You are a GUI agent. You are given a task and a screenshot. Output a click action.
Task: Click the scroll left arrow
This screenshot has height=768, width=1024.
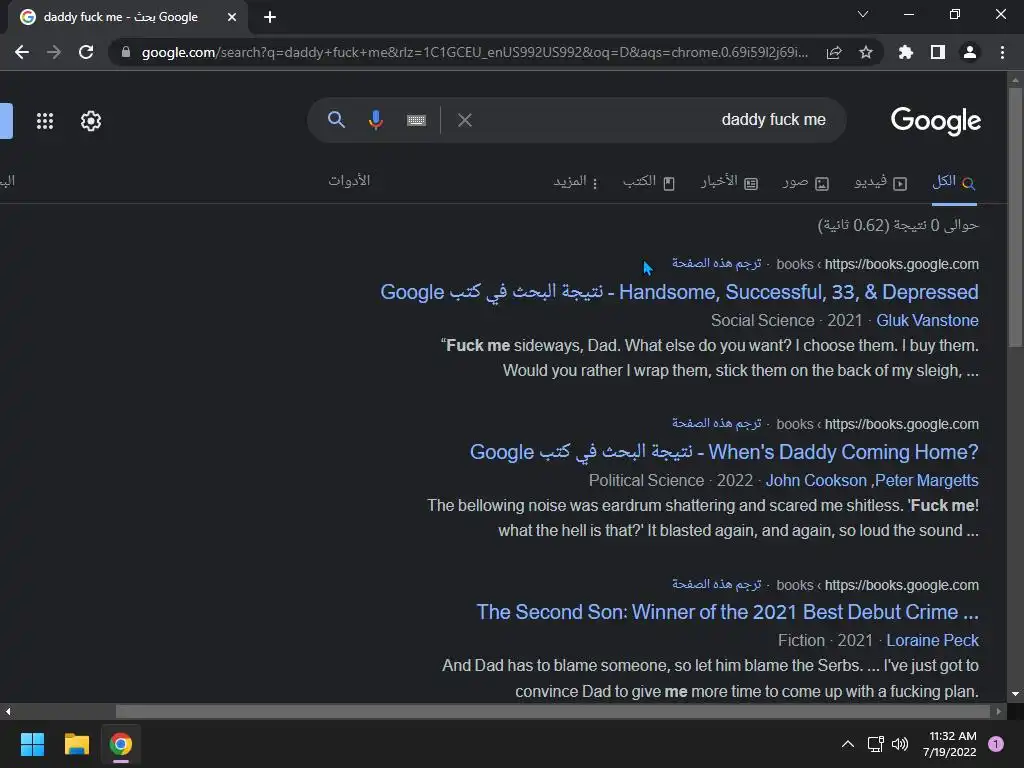coord(7,711)
